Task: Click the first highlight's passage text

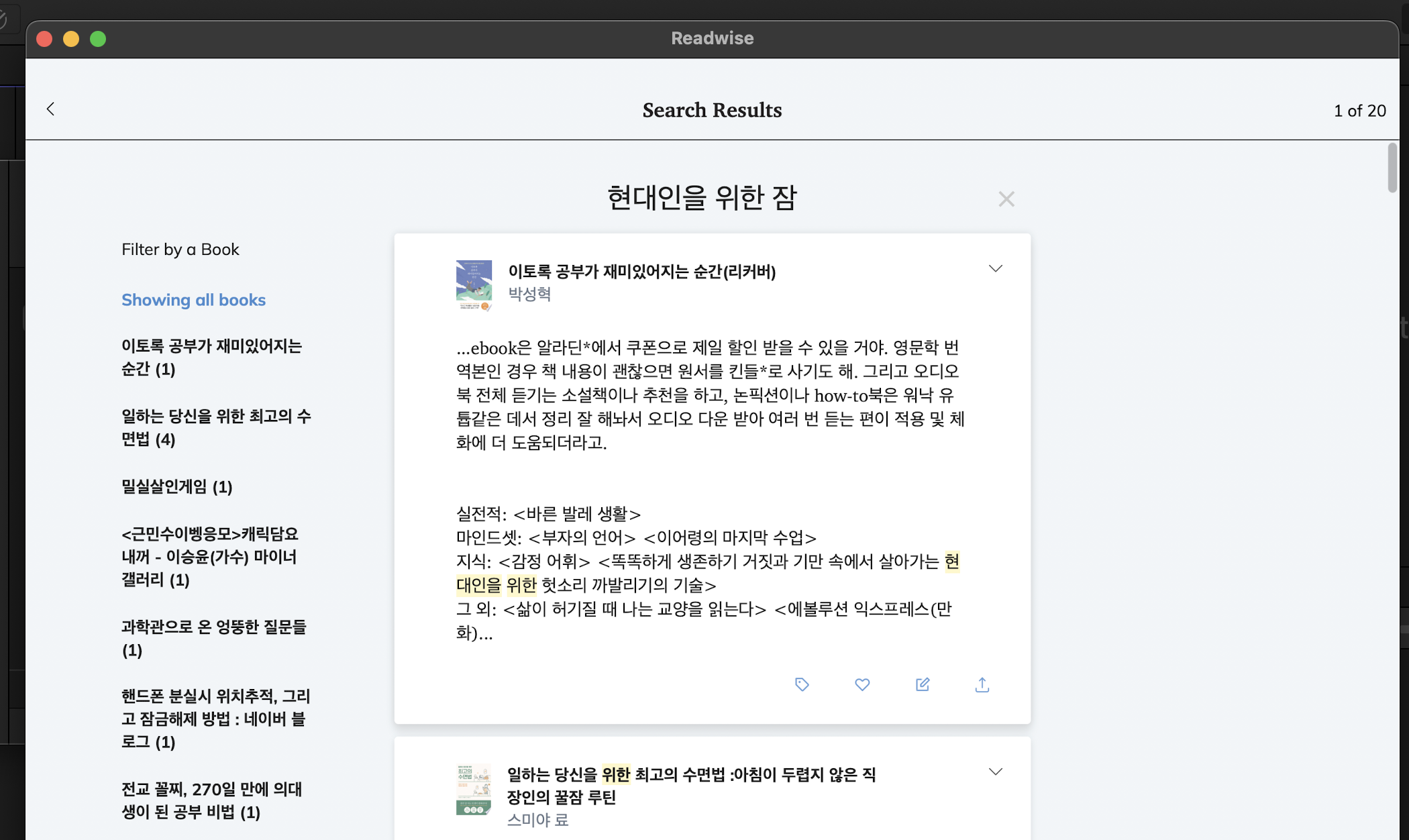Action: (x=710, y=490)
